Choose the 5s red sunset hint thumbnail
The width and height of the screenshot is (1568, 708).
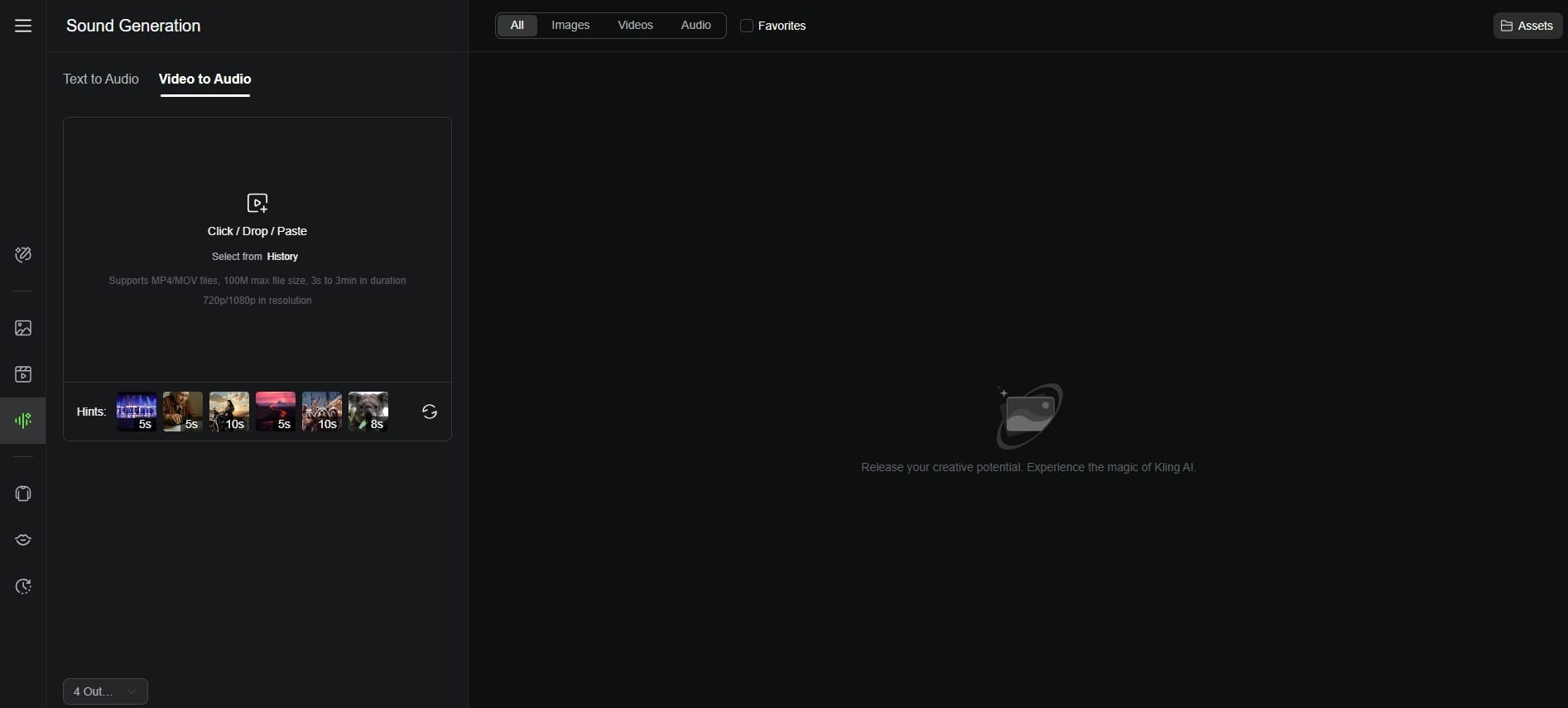point(276,412)
